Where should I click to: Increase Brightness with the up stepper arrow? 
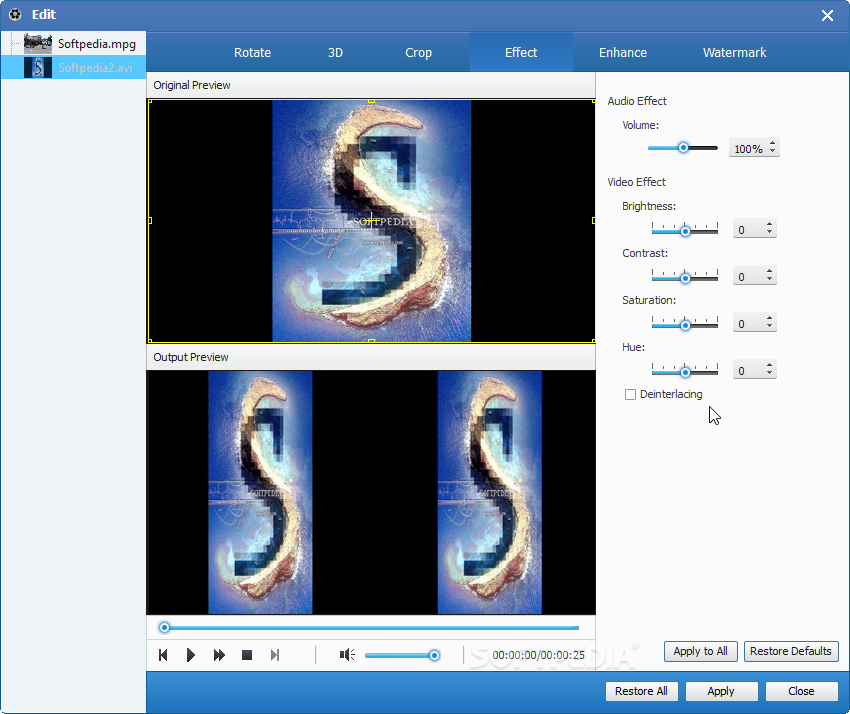769,224
